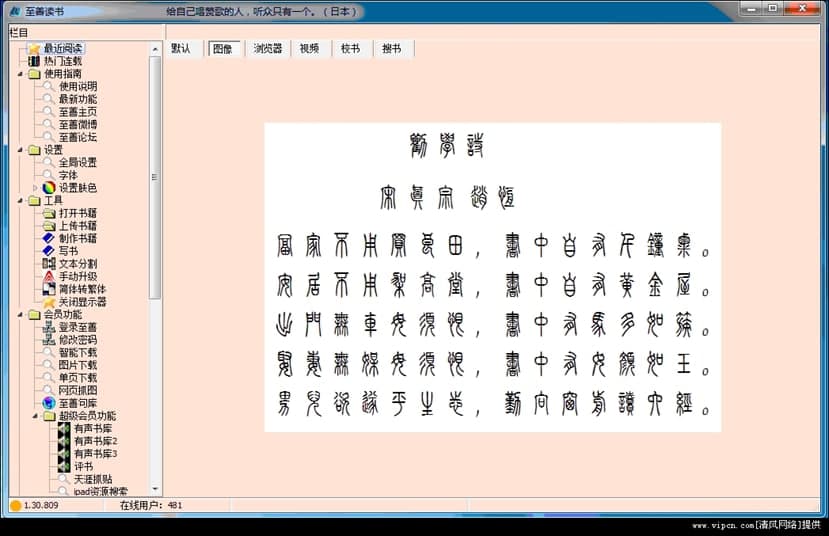Click the 简体转繁体 icon

pos(49,289)
